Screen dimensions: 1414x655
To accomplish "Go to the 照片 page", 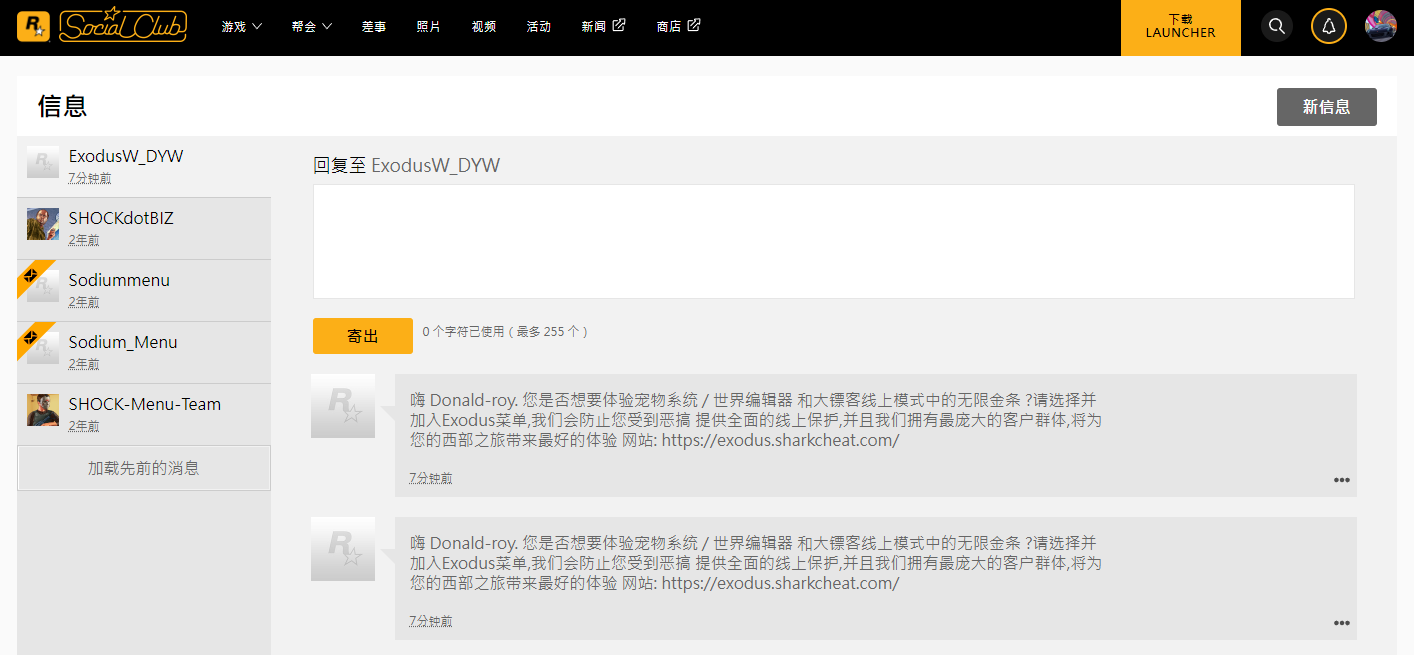I will pos(429,27).
